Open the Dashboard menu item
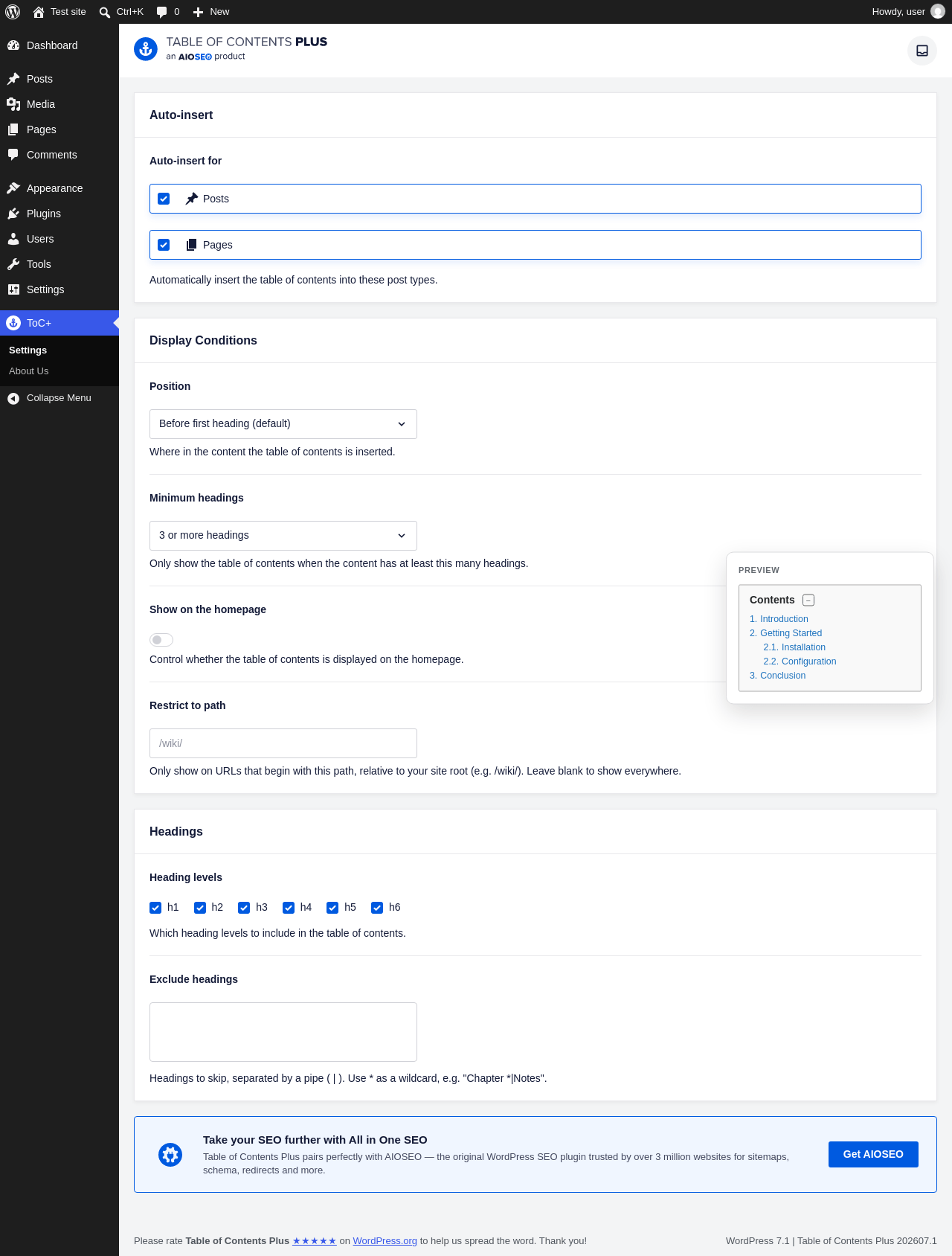Image resolution: width=952 pixels, height=1256 pixels. pos(59,45)
